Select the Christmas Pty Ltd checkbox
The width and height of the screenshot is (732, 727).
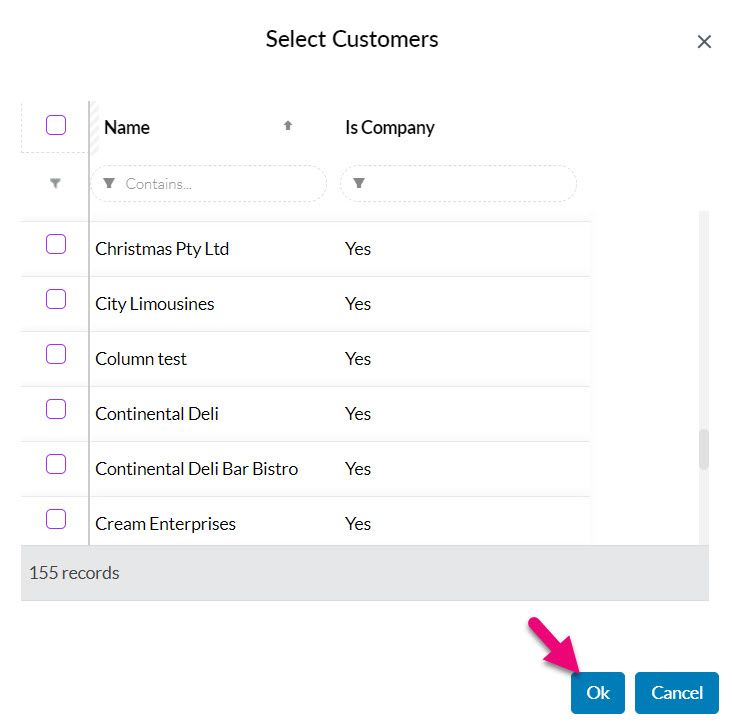(x=56, y=244)
